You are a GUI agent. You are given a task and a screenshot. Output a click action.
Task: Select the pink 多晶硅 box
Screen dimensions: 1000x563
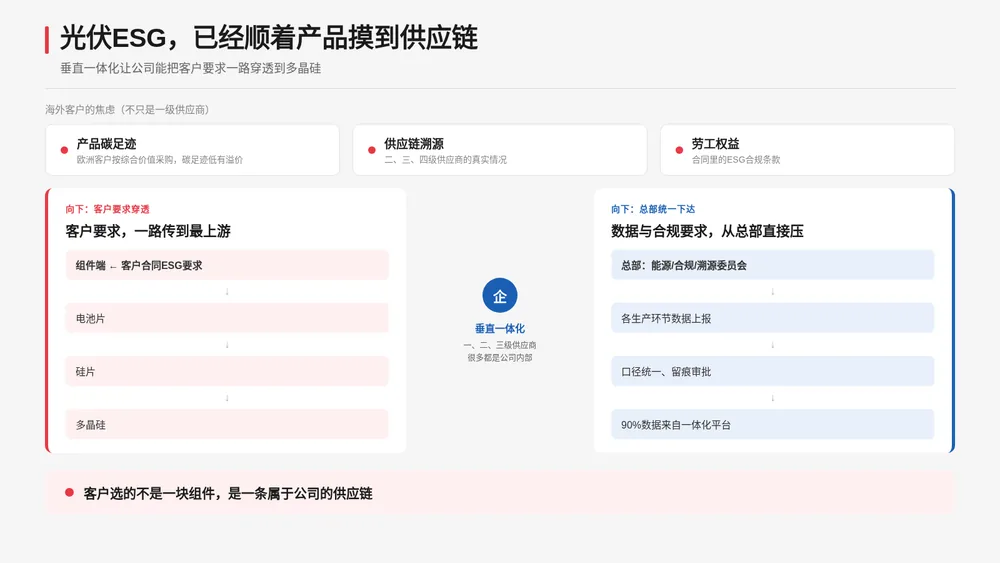227,425
